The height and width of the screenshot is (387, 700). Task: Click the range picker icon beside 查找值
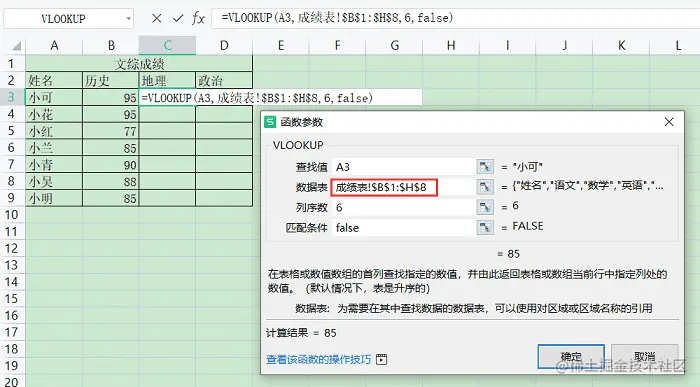pyautogui.click(x=485, y=167)
